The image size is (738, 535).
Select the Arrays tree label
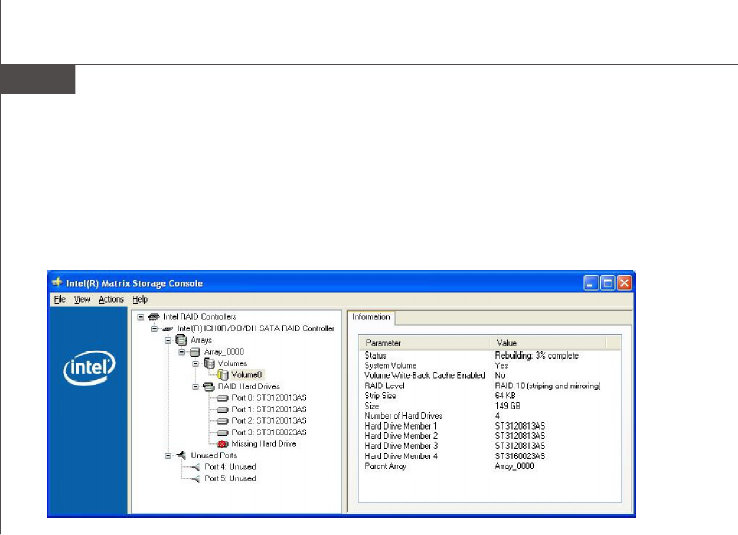pos(201,340)
